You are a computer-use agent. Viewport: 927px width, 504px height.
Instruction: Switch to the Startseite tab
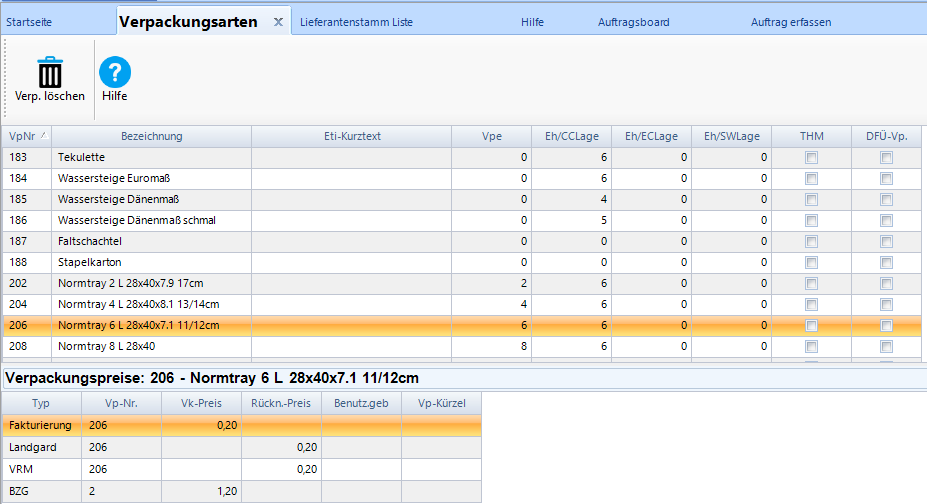point(30,21)
